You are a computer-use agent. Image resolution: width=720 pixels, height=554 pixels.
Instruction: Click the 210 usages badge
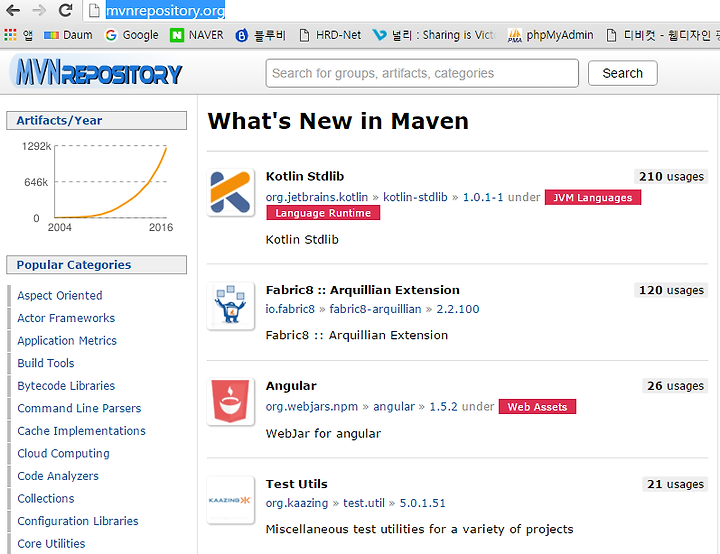(671, 176)
